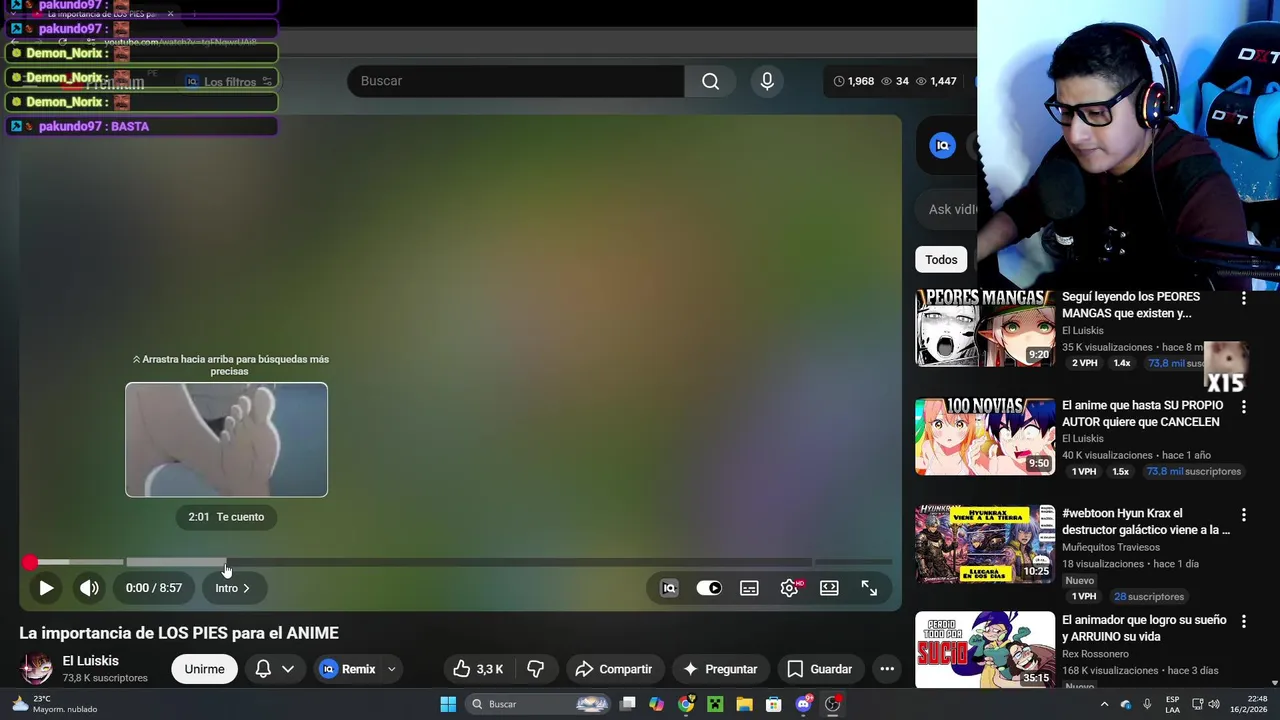1280x720 pixels.
Task: Click the notification bell icon
Action: point(263,669)
